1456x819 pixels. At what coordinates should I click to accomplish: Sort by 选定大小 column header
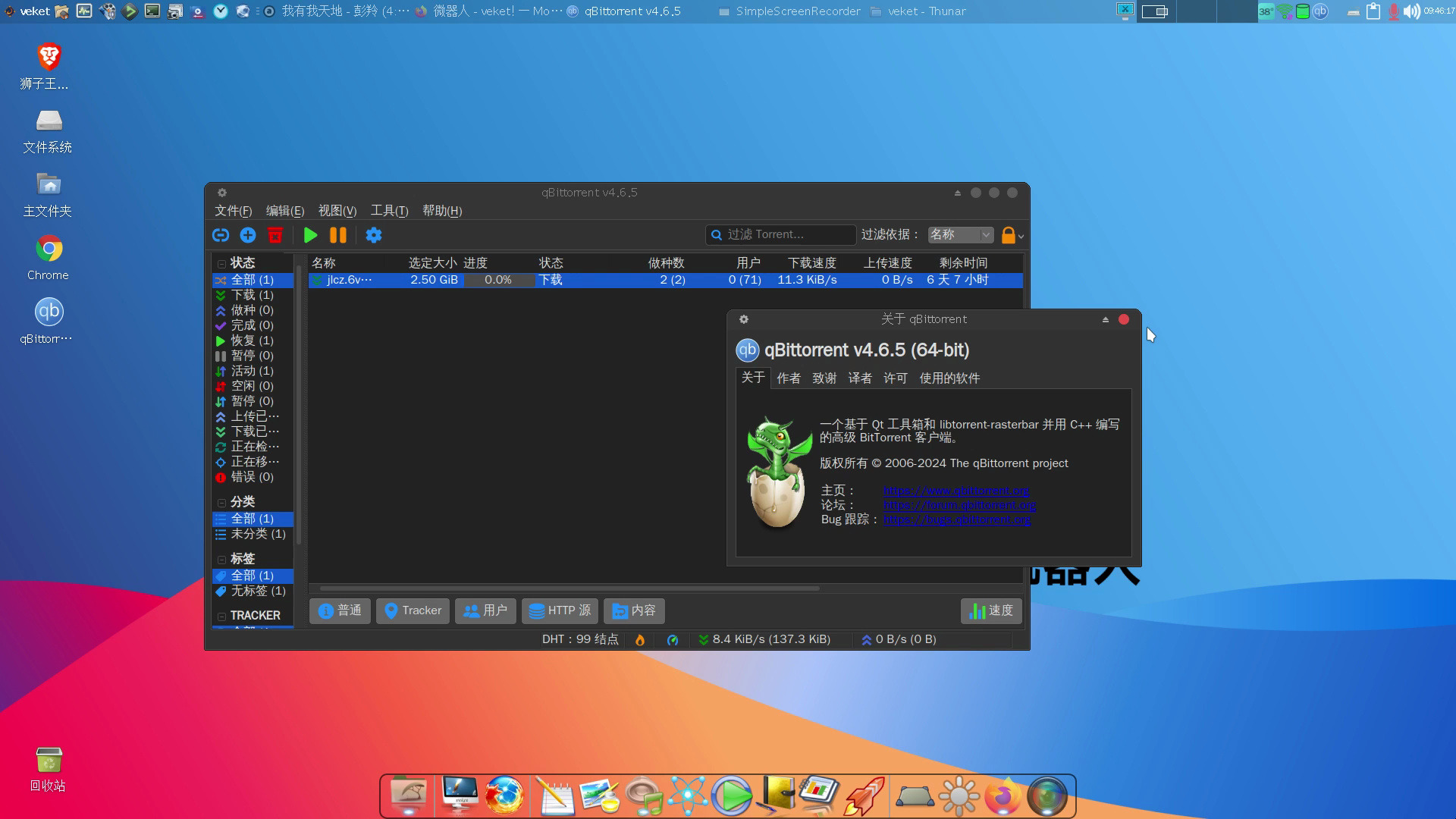coord(432,263)
